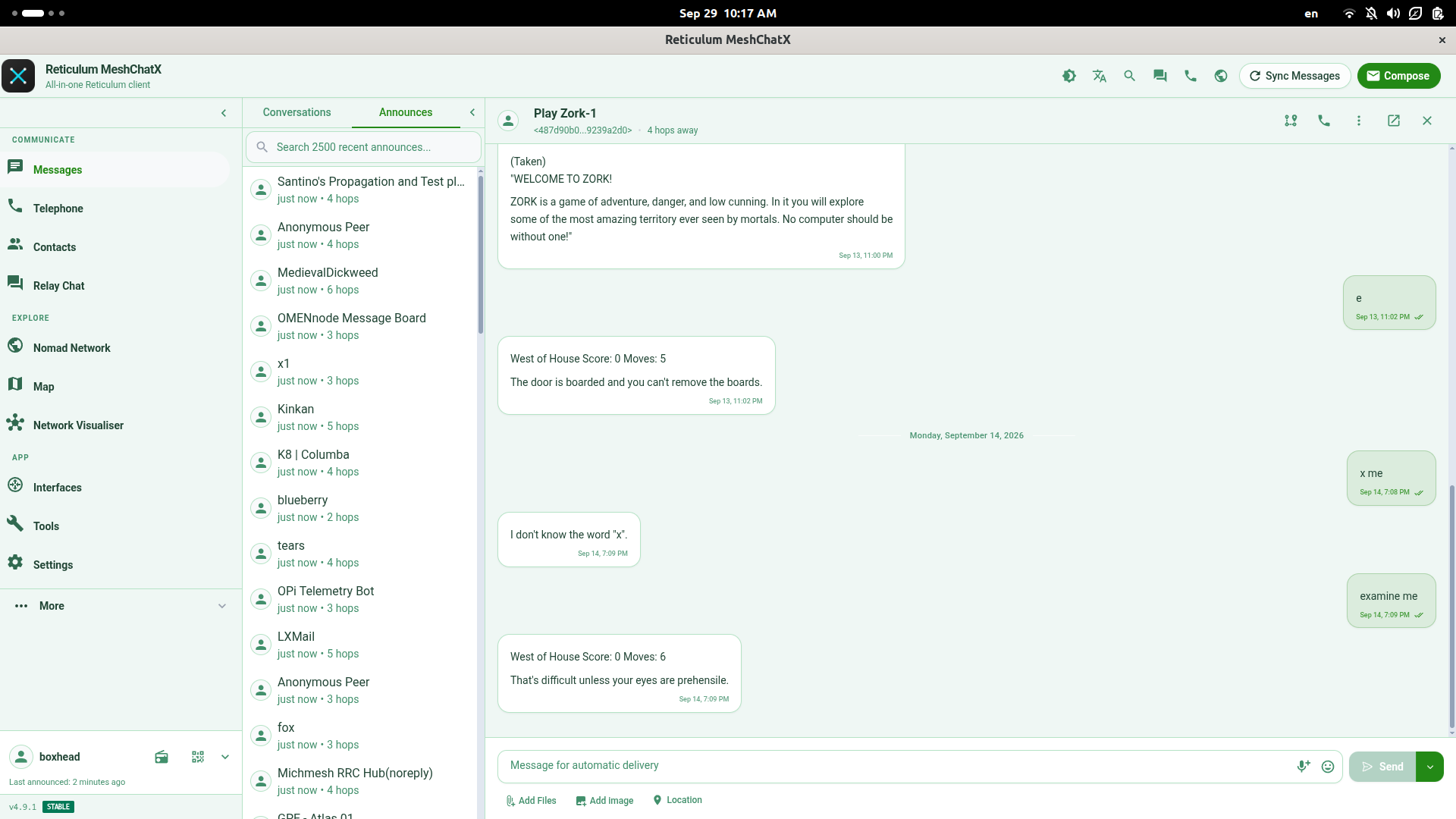Focus the announces search field
The height and width of the screenshot is (819, 1456).
pyautogui.click(x=363, y=147)
